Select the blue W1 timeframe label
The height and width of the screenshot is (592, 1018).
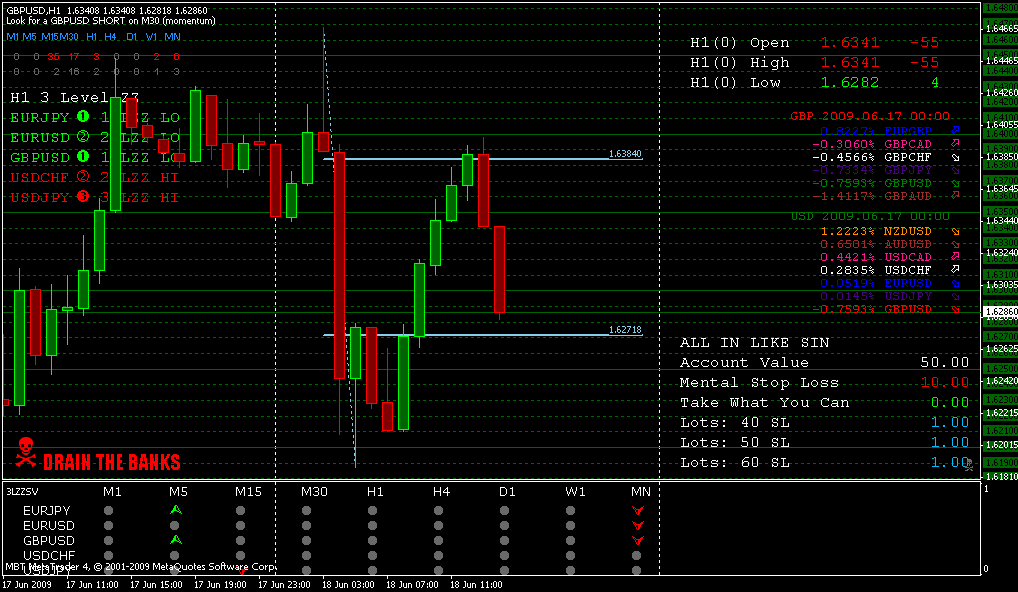pos(151,37)
